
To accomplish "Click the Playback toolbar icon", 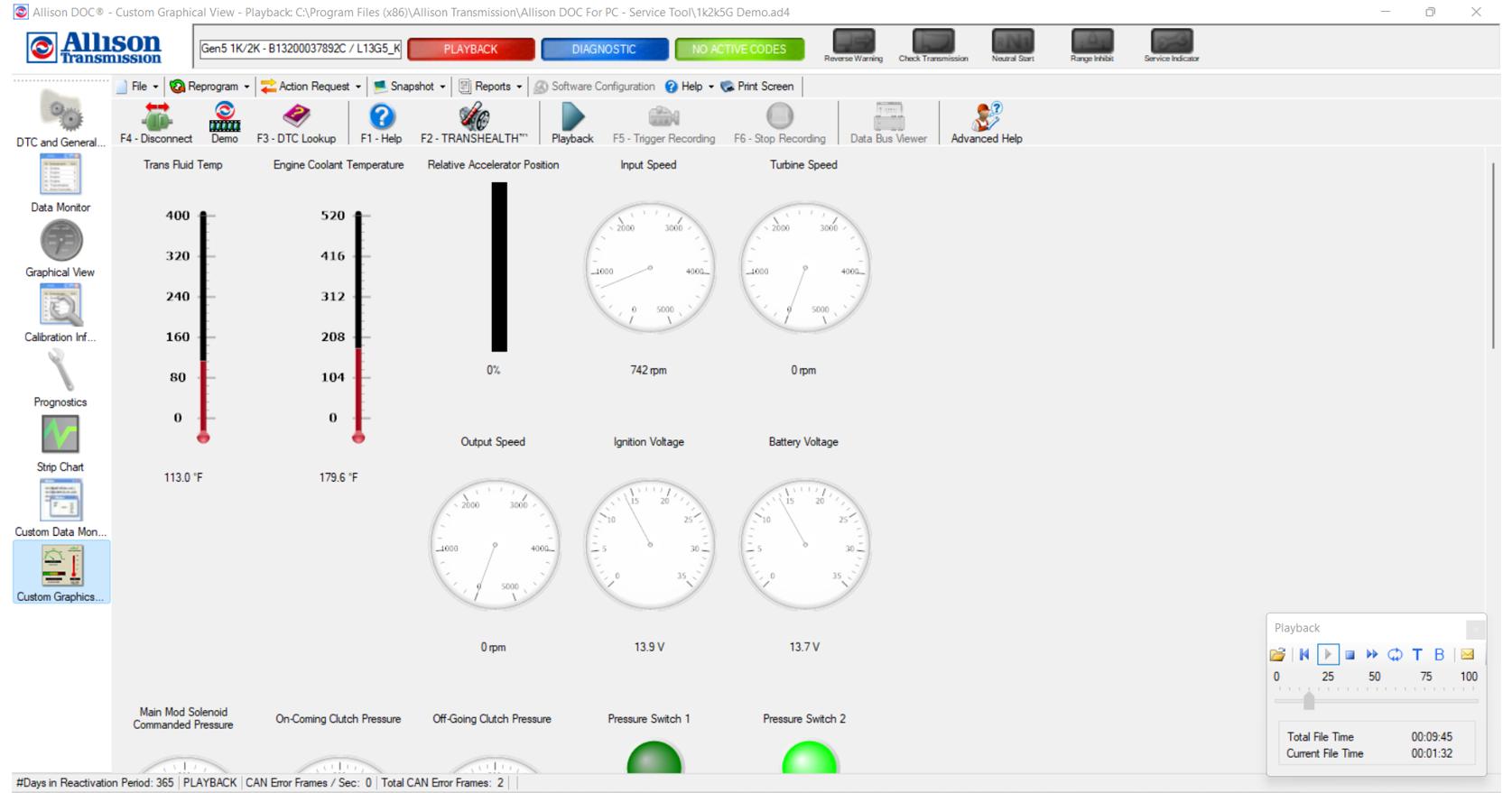I will [572, 124].
